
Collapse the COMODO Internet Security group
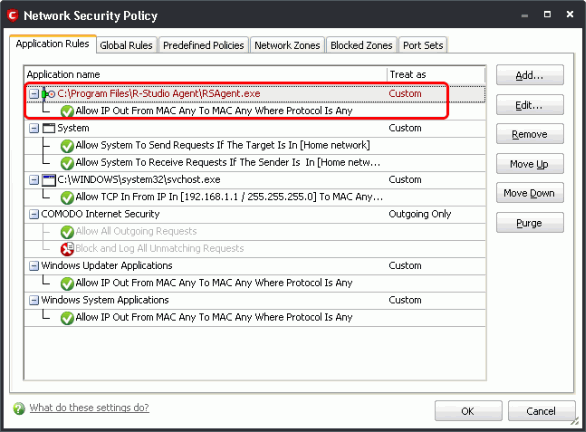tap(34, 214)
